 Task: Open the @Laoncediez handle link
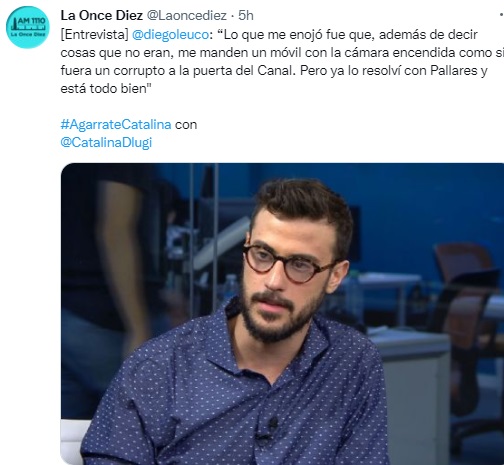[187, 15]
